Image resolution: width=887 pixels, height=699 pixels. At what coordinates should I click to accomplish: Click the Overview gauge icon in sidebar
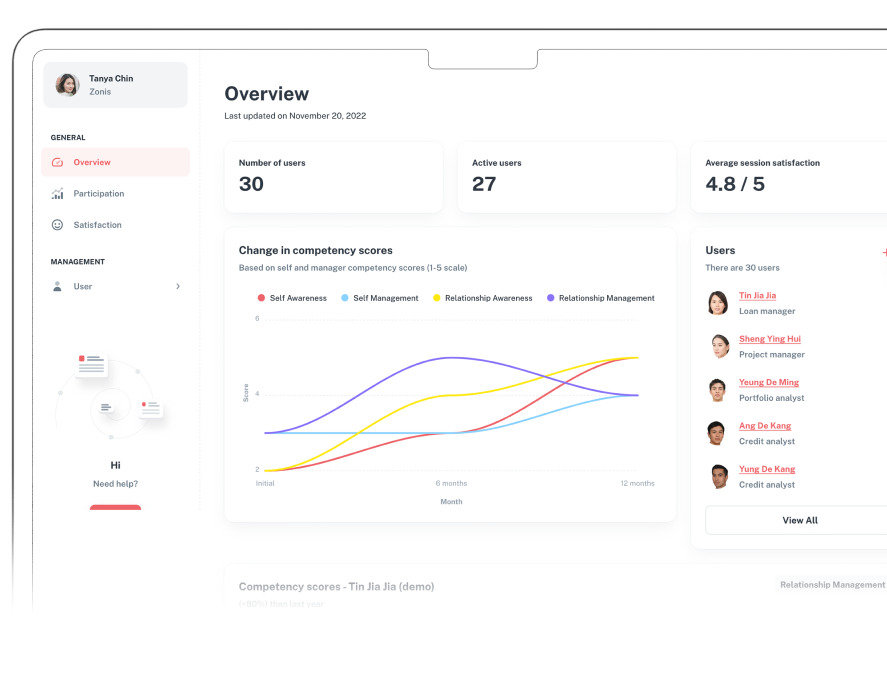pos(57,162)
